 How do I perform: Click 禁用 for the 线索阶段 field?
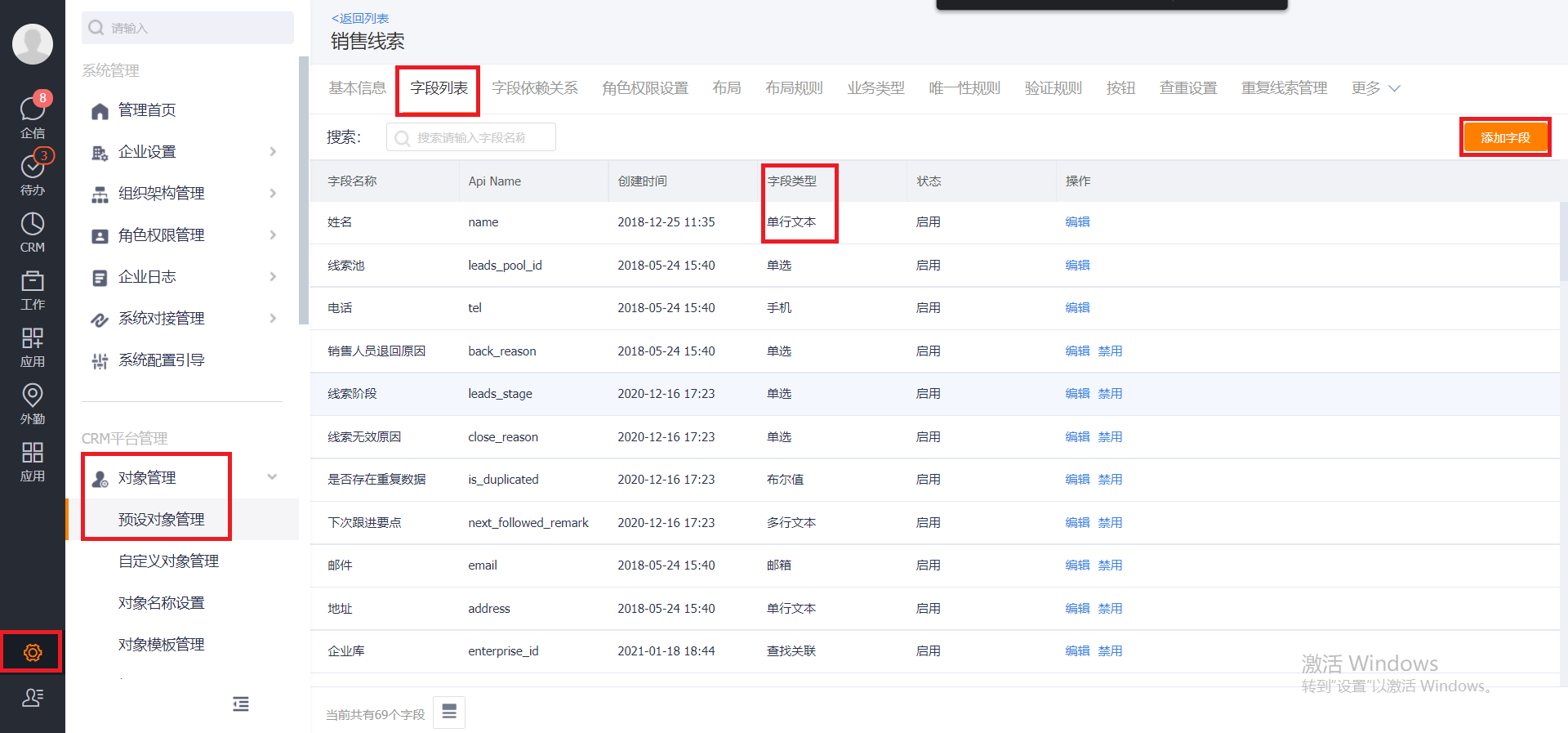tap(1110, 394)
